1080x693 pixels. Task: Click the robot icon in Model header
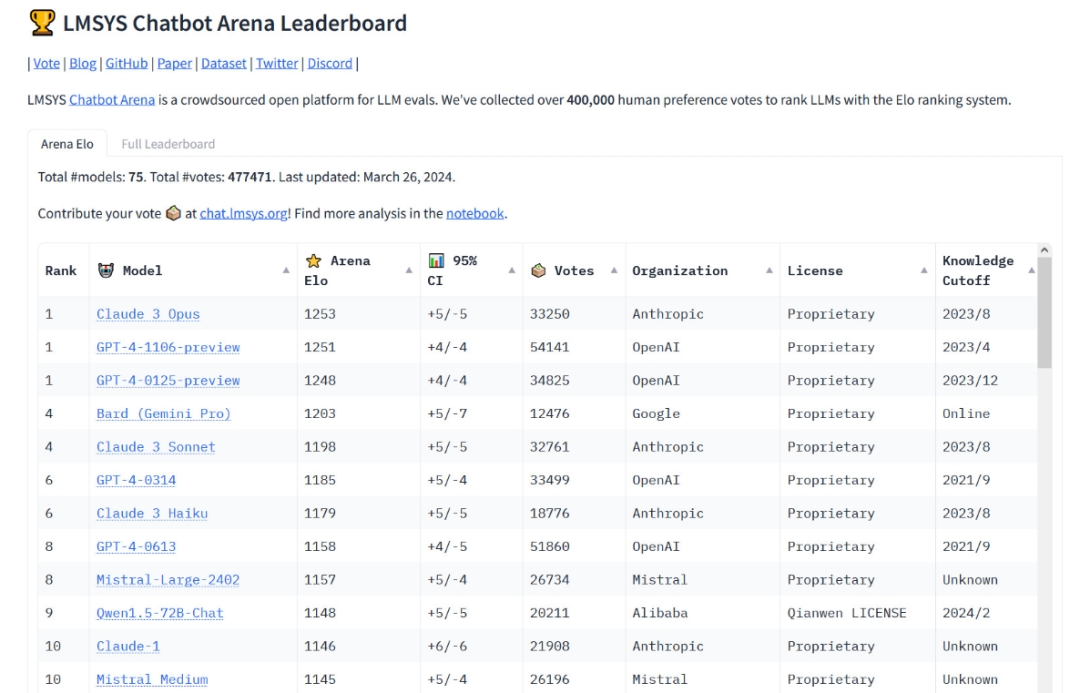pos(105,271)
